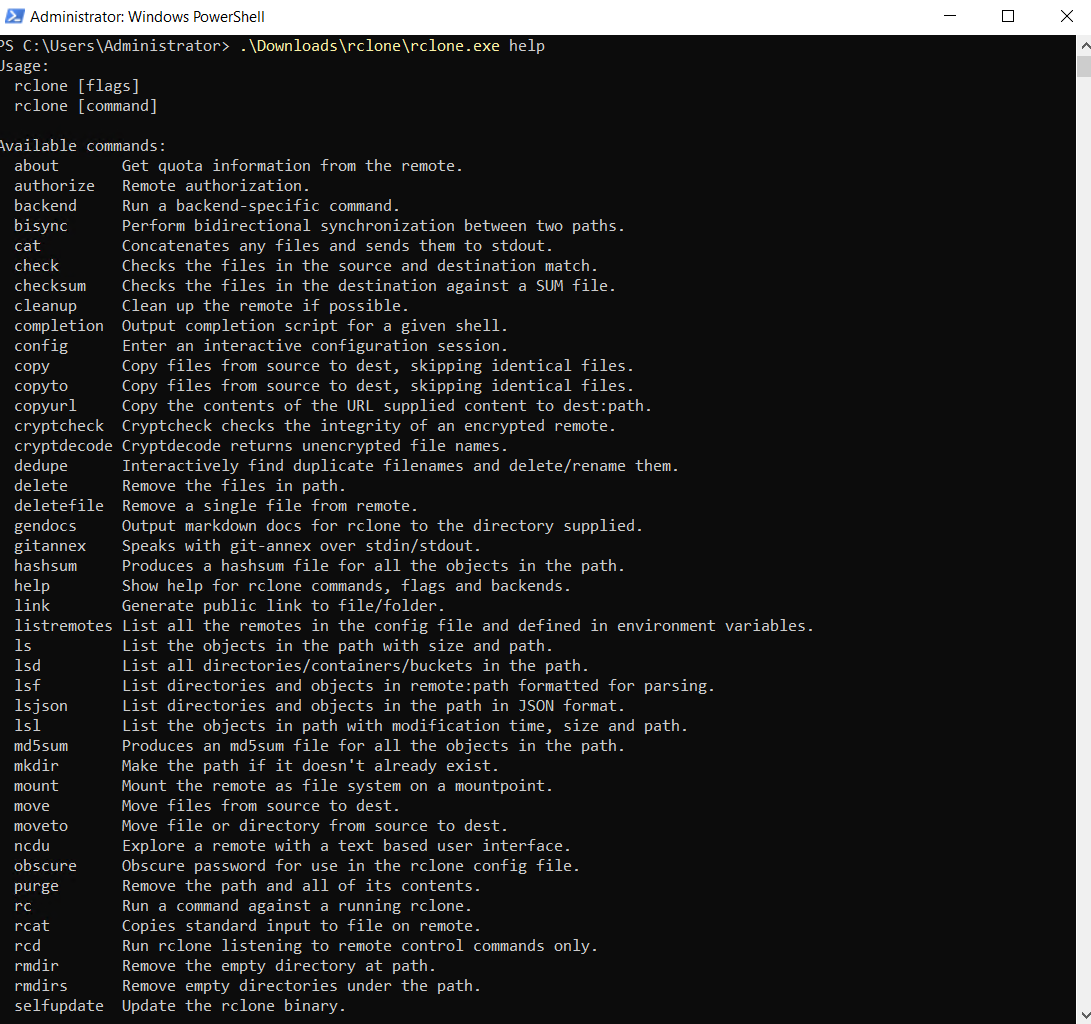Click the 'config' command name in the list
Screen dimensions: 1091x1024
pos(41,346)
